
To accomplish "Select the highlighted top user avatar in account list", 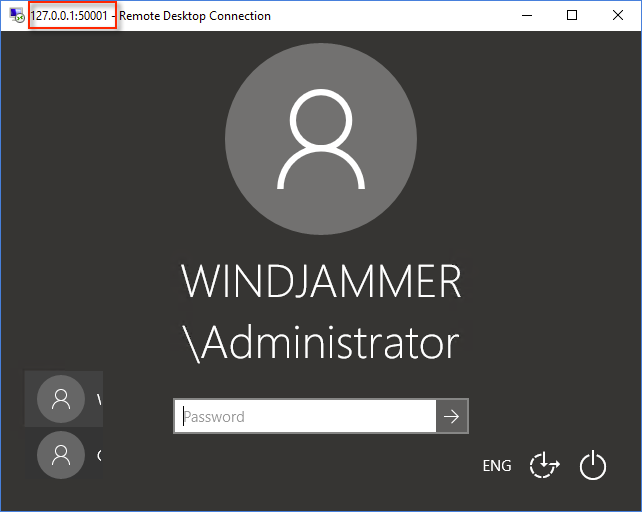I will (x=61, y=399).
